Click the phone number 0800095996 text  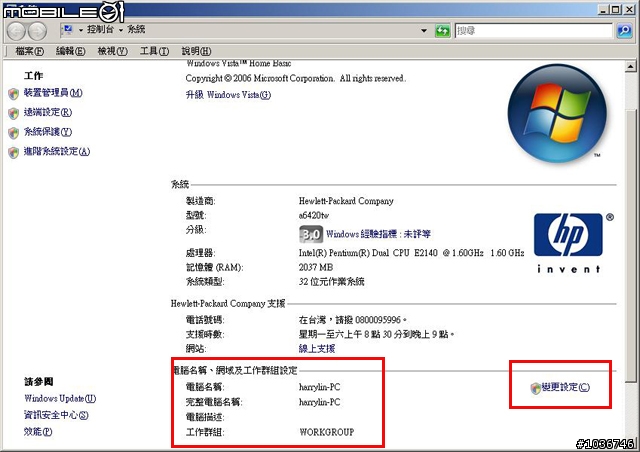click(x=378, y=320)
